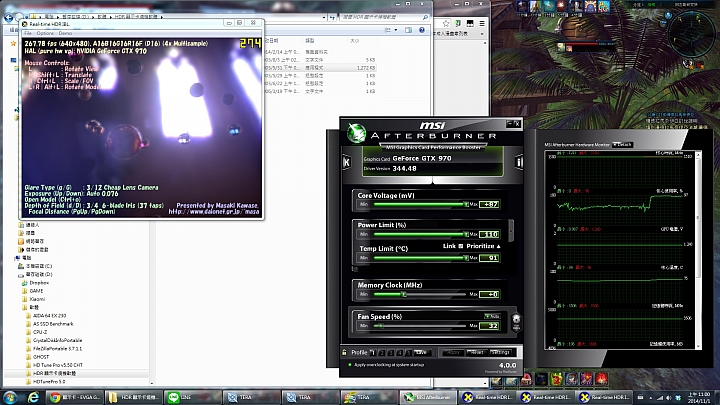The image size is (720, 405).
Task: Switch to the LINE taskbar button
Action: click(193, 397)
